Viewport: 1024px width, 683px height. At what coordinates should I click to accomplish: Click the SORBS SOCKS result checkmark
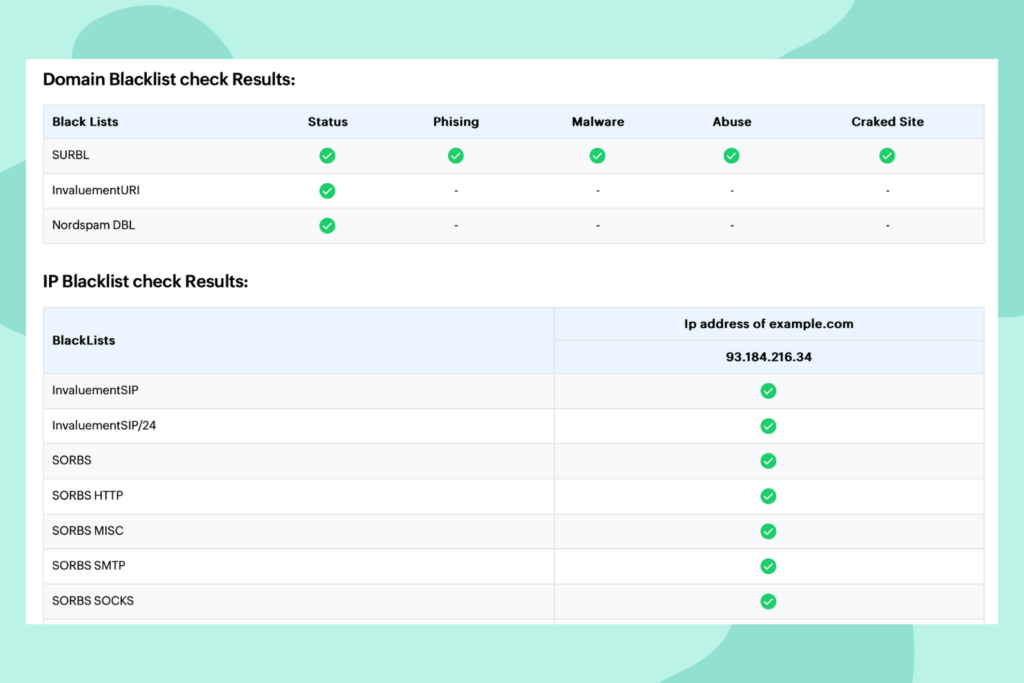(768, 601)
